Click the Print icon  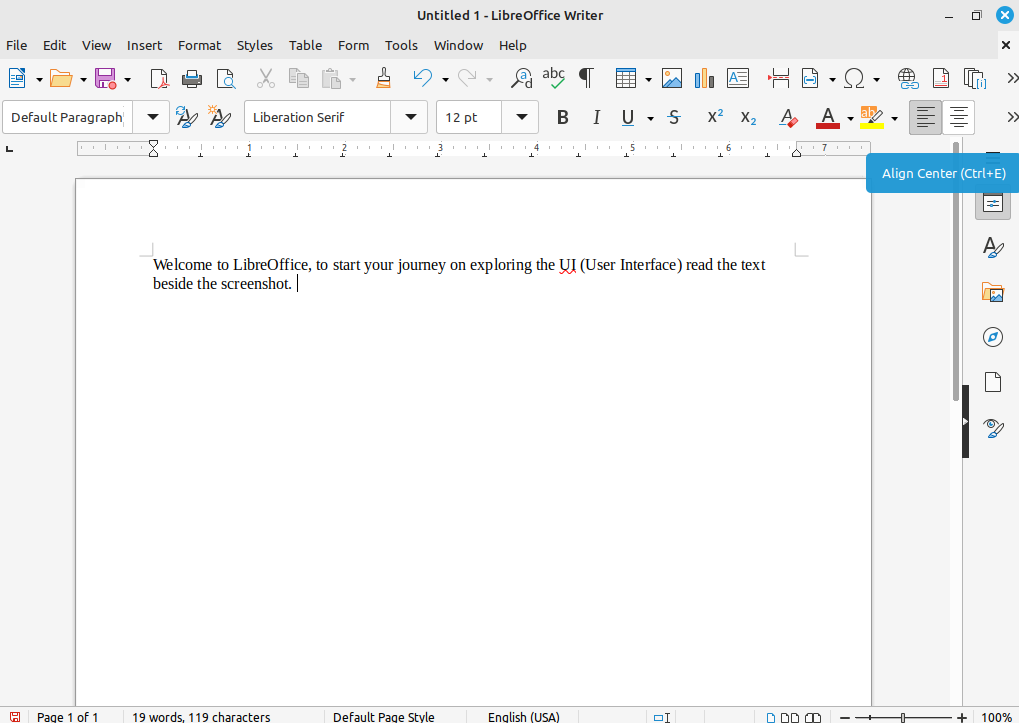pyautogui.click(x=192, y=79)
